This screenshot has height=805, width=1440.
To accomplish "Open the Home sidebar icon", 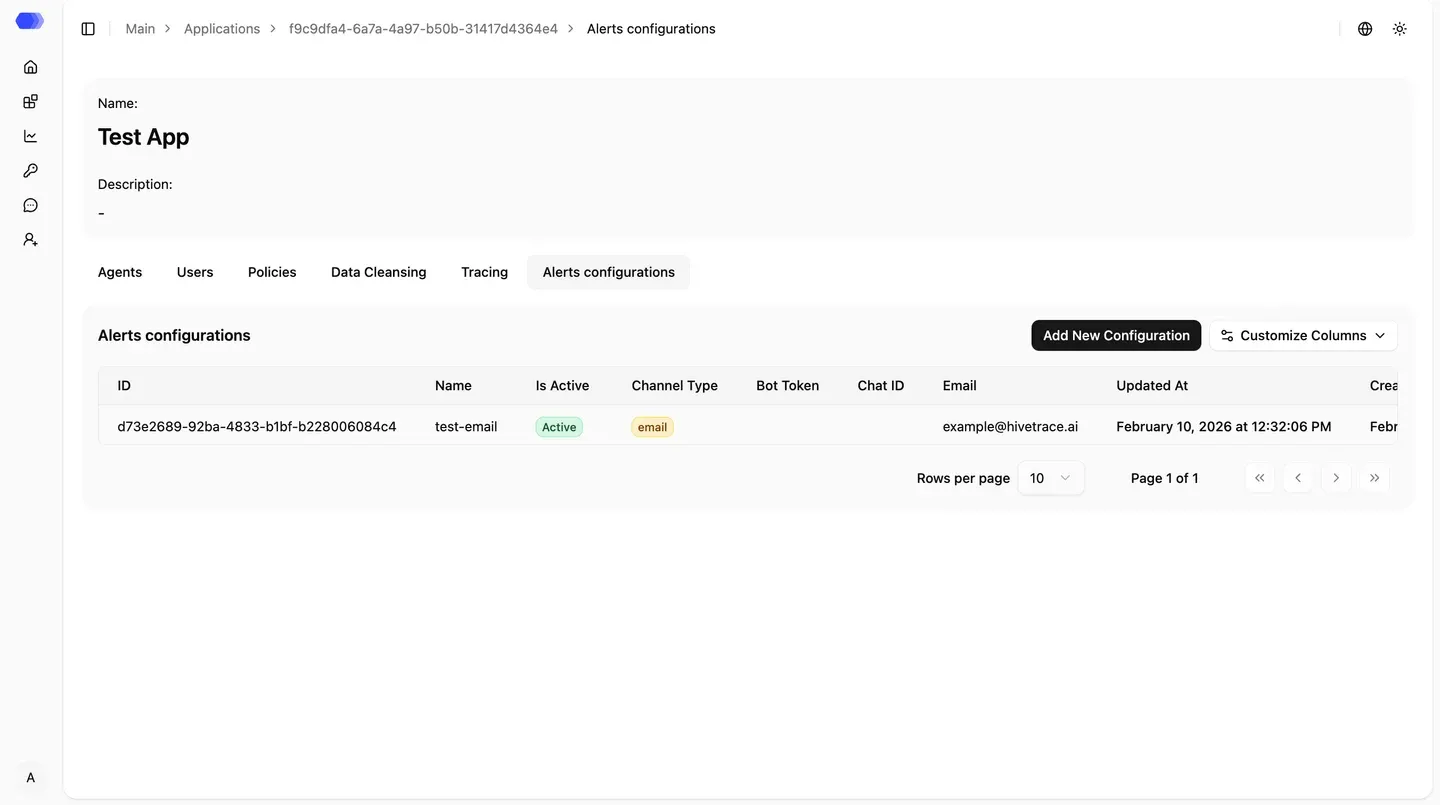I will coord(31,67).
